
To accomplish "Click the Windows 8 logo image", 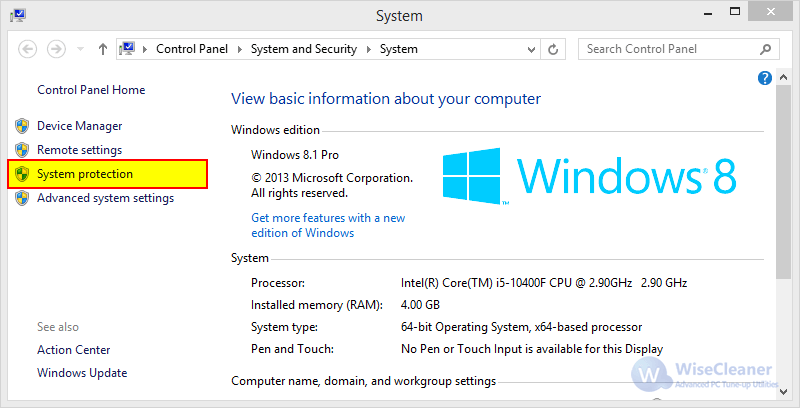I will click(x=589, y=176).
